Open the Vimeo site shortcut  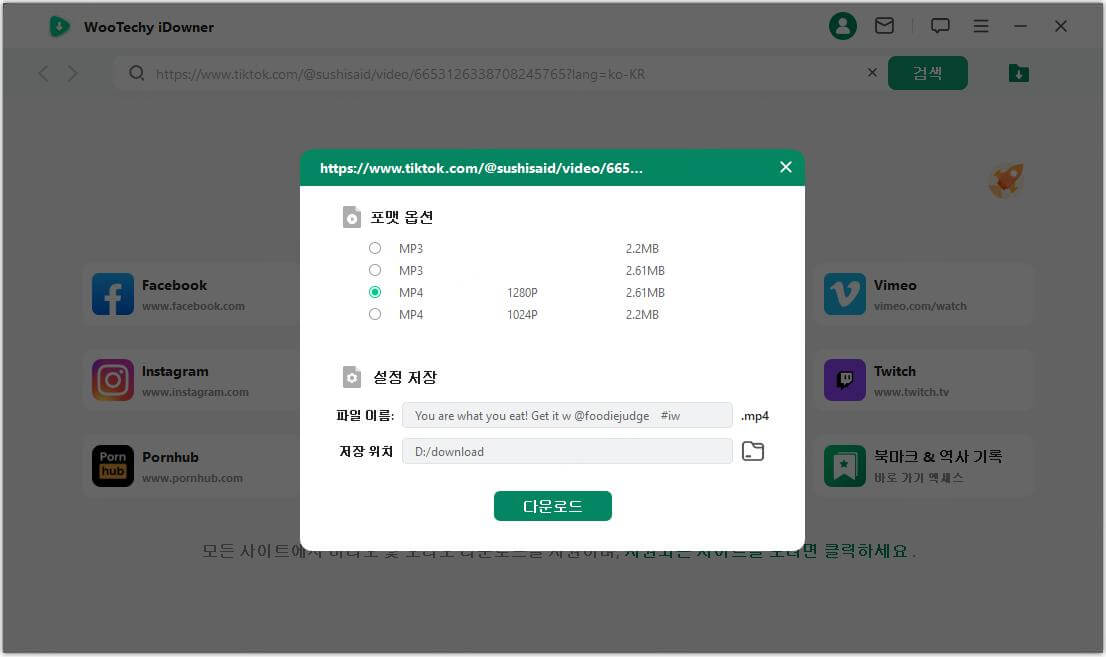[920, 295]
